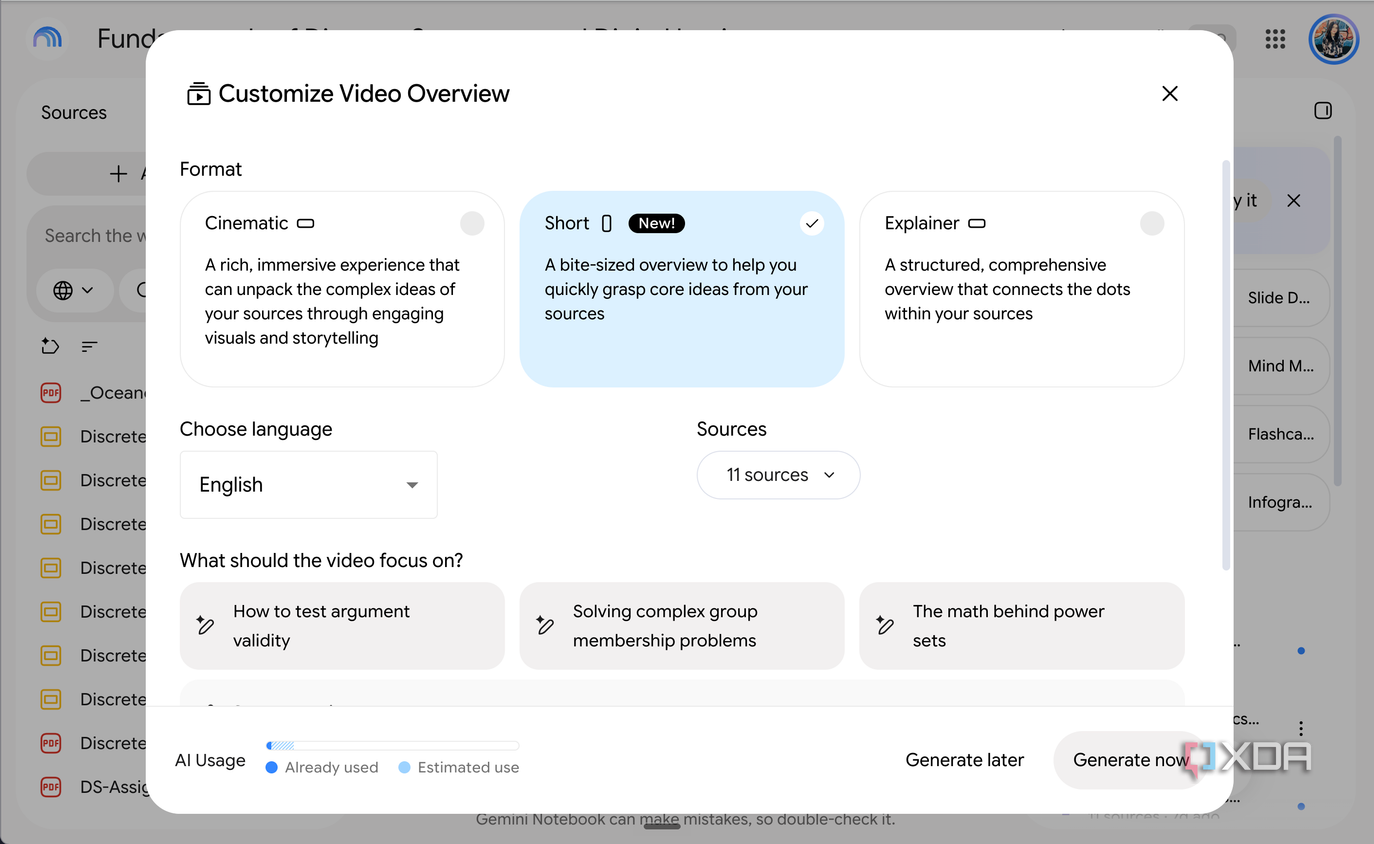Viewport: 1374px width, 844px height.
Task: Open the three-dot more options menu
Action: 1301,729
